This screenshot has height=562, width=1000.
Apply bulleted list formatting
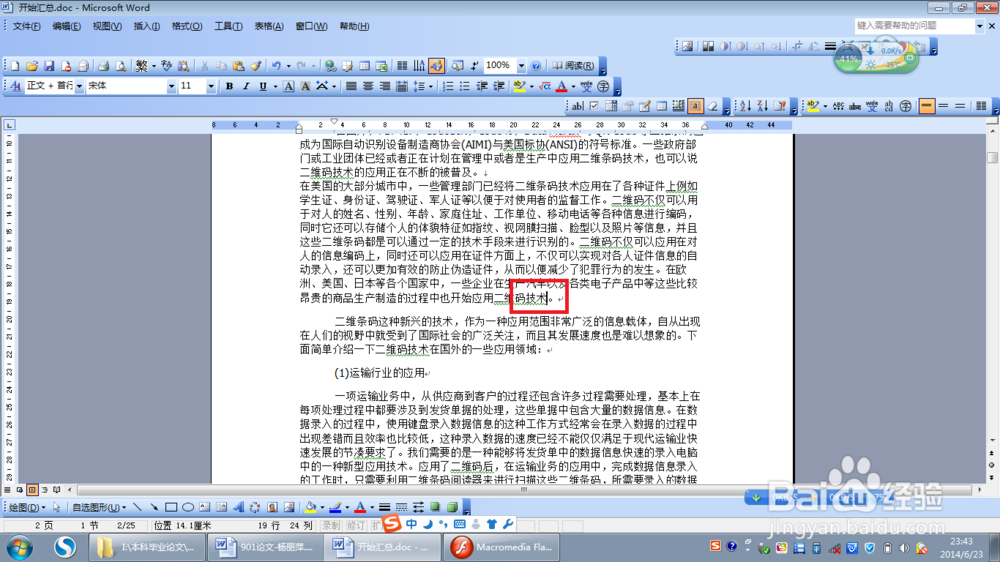pos(464,86)
